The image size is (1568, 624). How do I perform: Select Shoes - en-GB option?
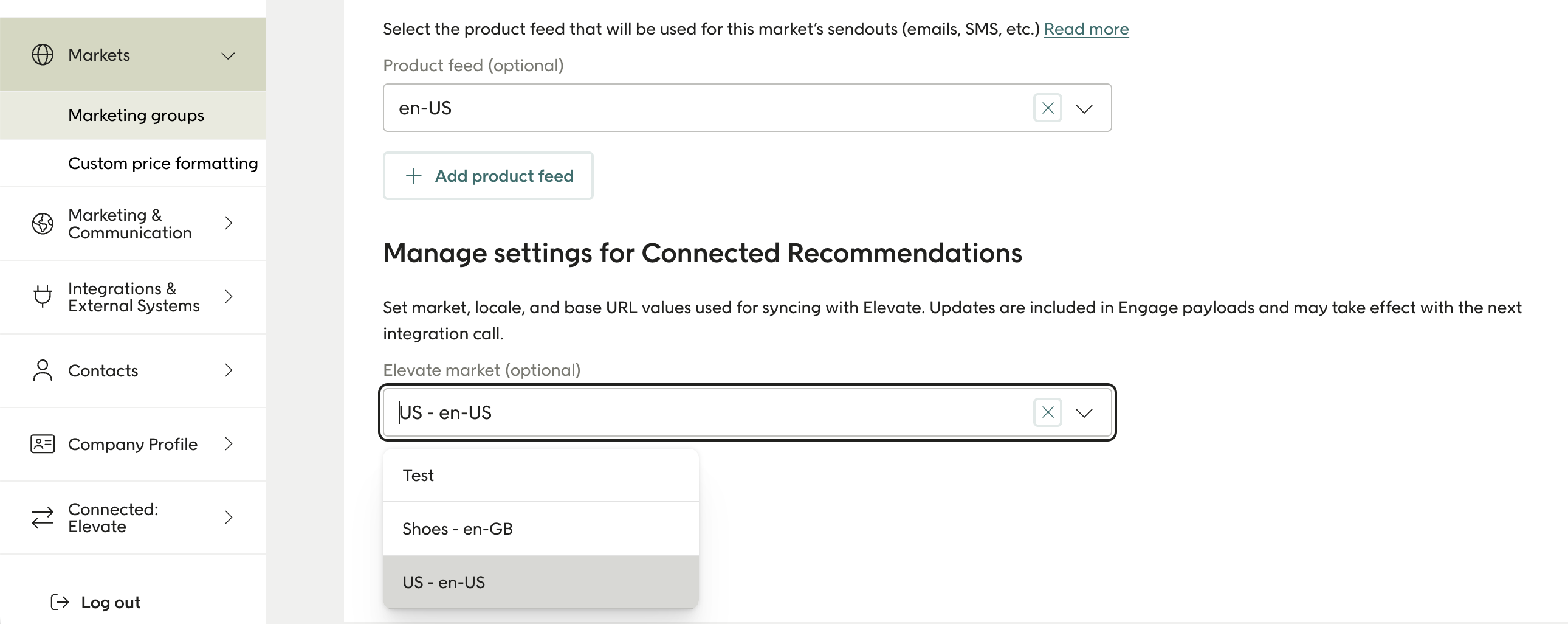click(x=457, y=529)
